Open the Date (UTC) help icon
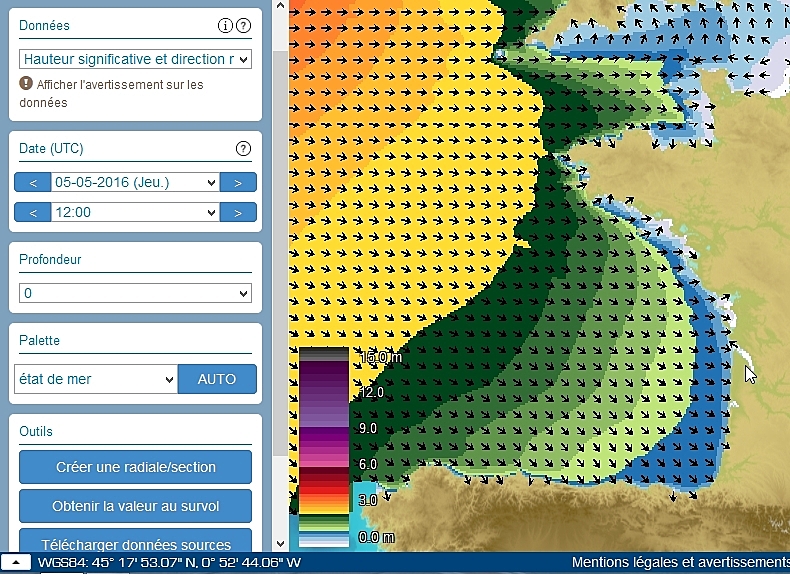Image resolution: width=790 pixels, height=574 pixels. 243,149
